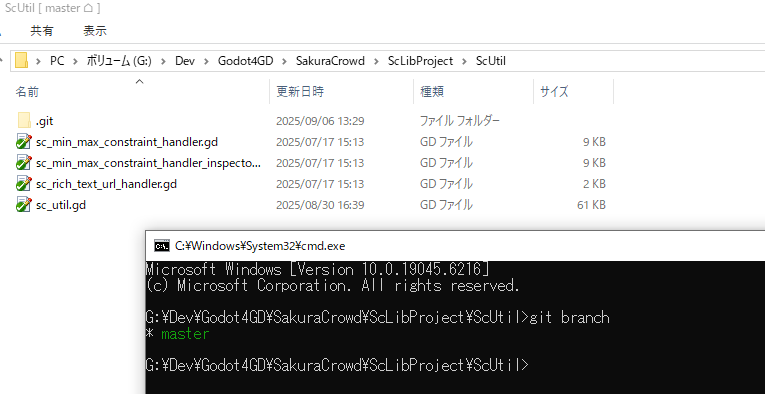Click 61 KB size of sc_util.gd

[x=591, y=205]
